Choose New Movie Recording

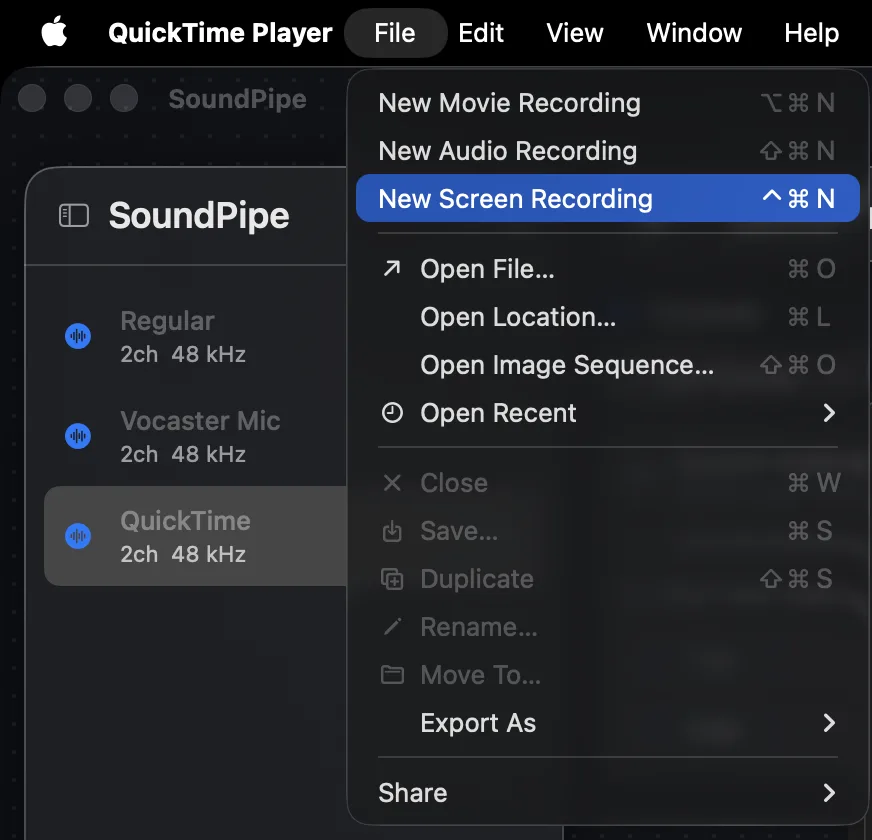[x=608, y=103]
